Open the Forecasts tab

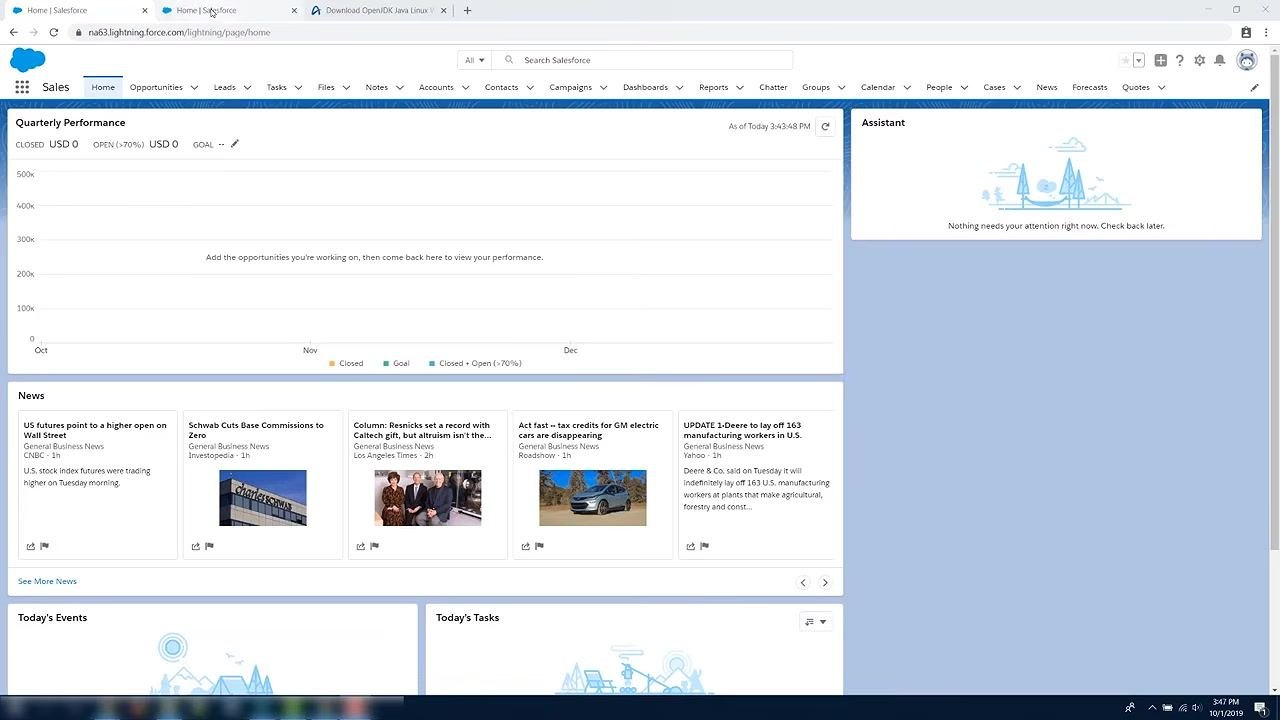coord(1089,87)
